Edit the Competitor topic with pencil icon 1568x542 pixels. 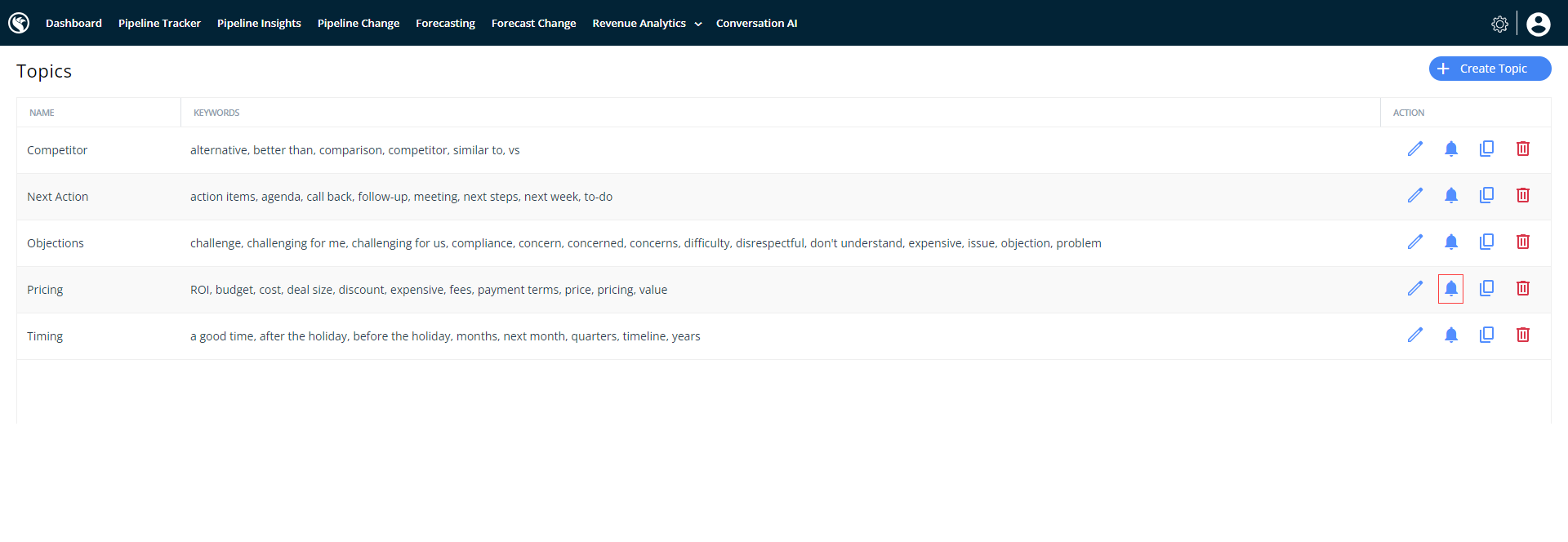[1414, 149]
